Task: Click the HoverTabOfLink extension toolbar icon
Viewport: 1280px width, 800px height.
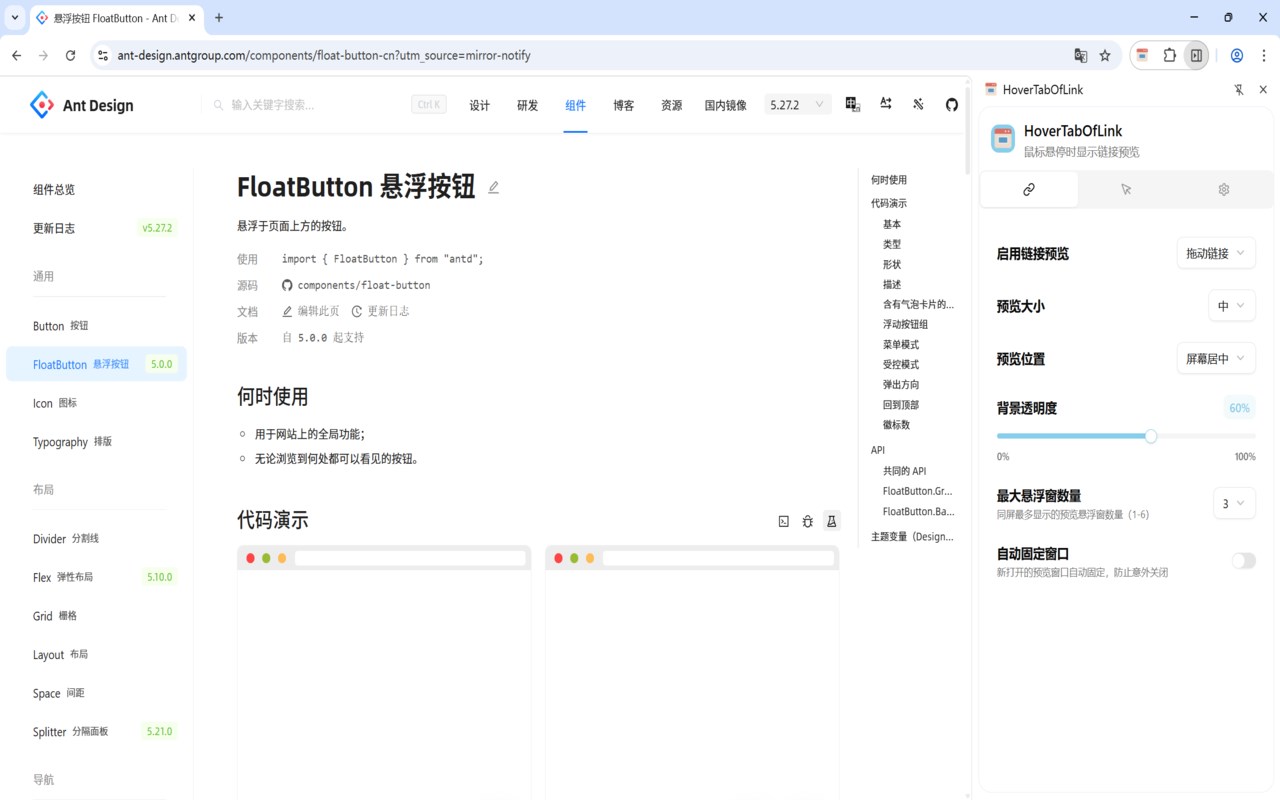Action: click(x=1143, y=56)
